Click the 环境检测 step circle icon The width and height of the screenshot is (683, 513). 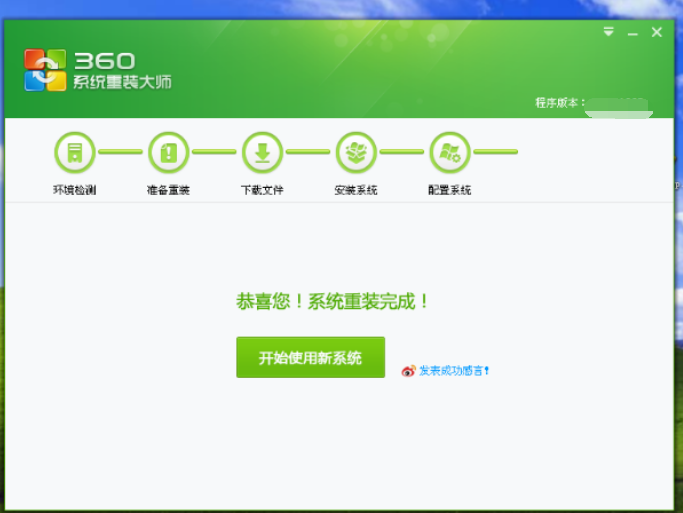pos(74,153)
